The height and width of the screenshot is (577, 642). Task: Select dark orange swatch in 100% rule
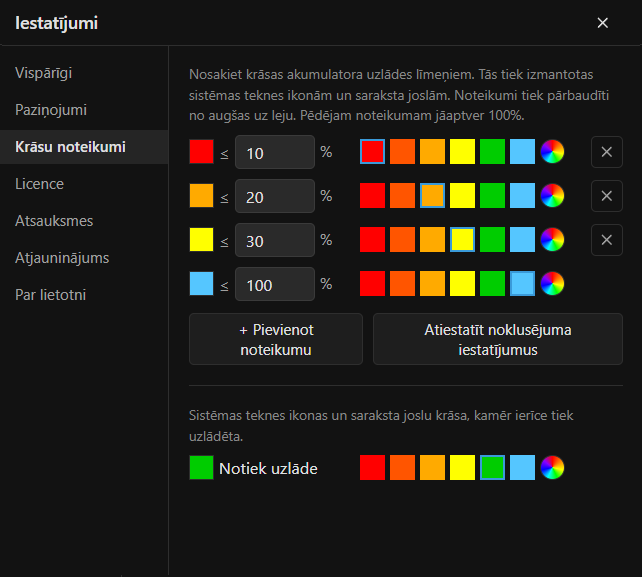pos(402,283)
